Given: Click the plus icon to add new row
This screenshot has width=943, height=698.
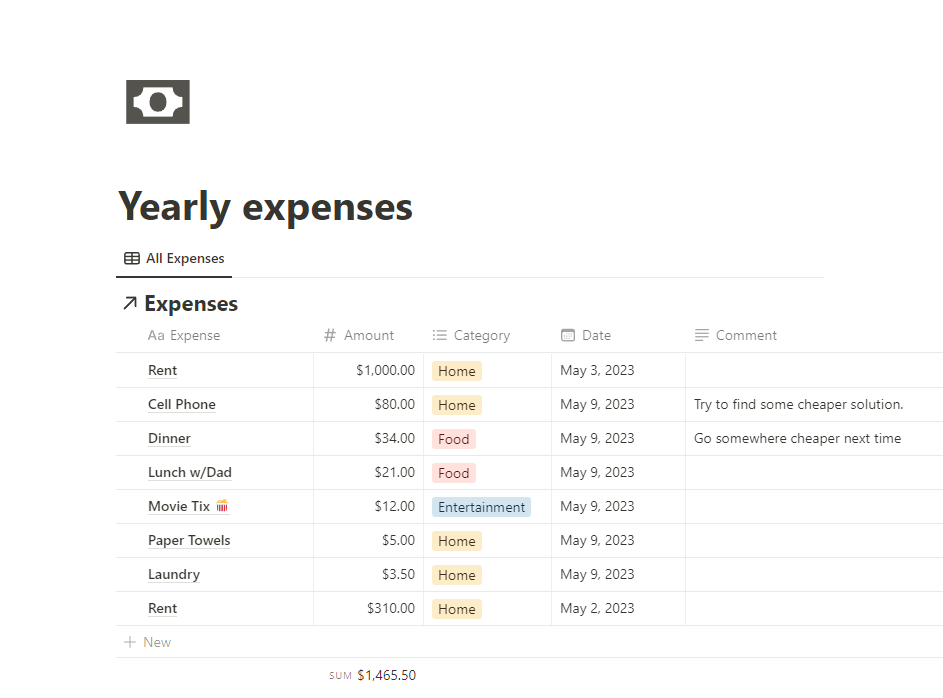Looking at the screenshot, I should point(129,642).
